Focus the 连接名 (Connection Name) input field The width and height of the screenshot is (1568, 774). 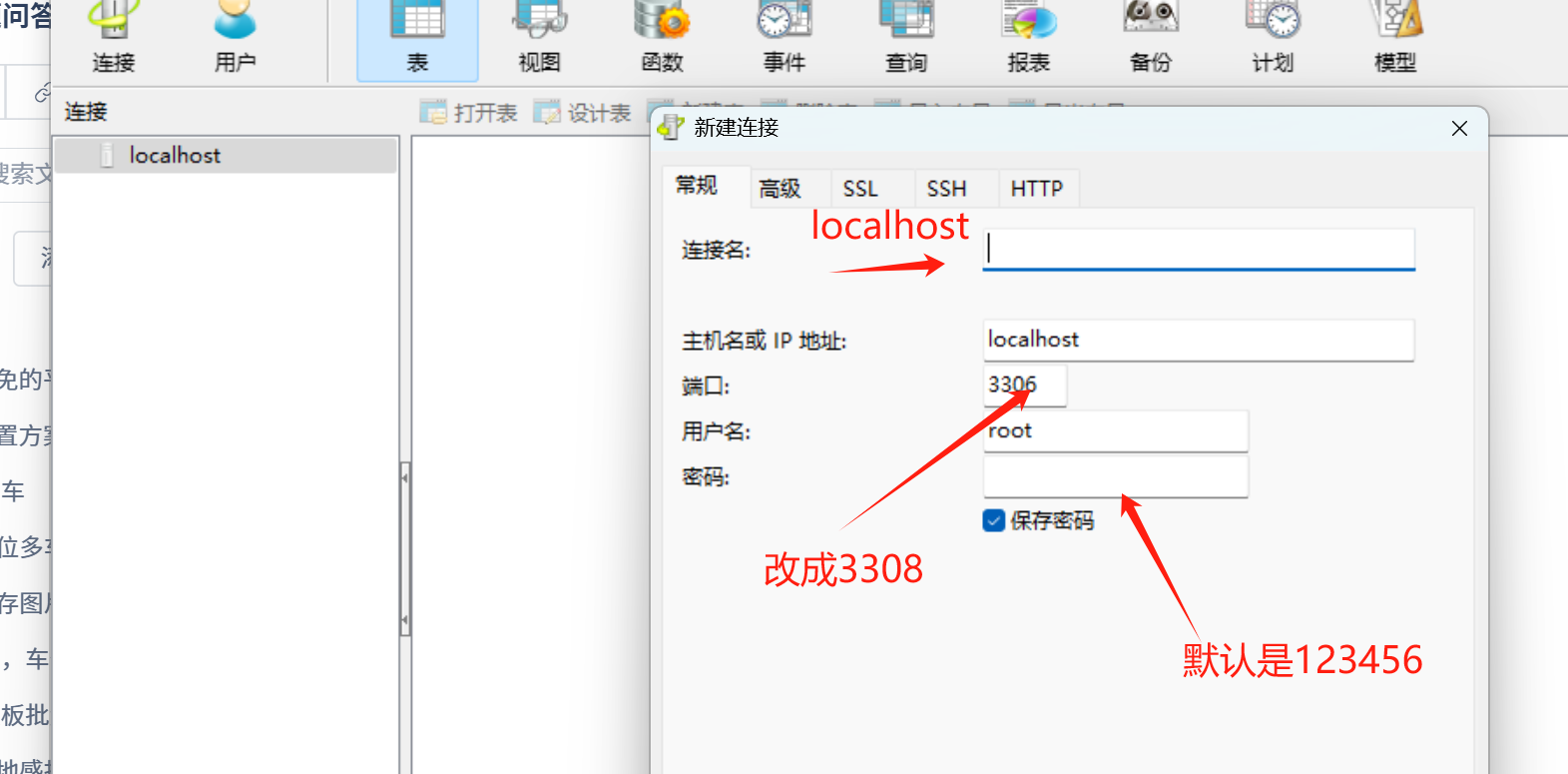(1199, 249)
